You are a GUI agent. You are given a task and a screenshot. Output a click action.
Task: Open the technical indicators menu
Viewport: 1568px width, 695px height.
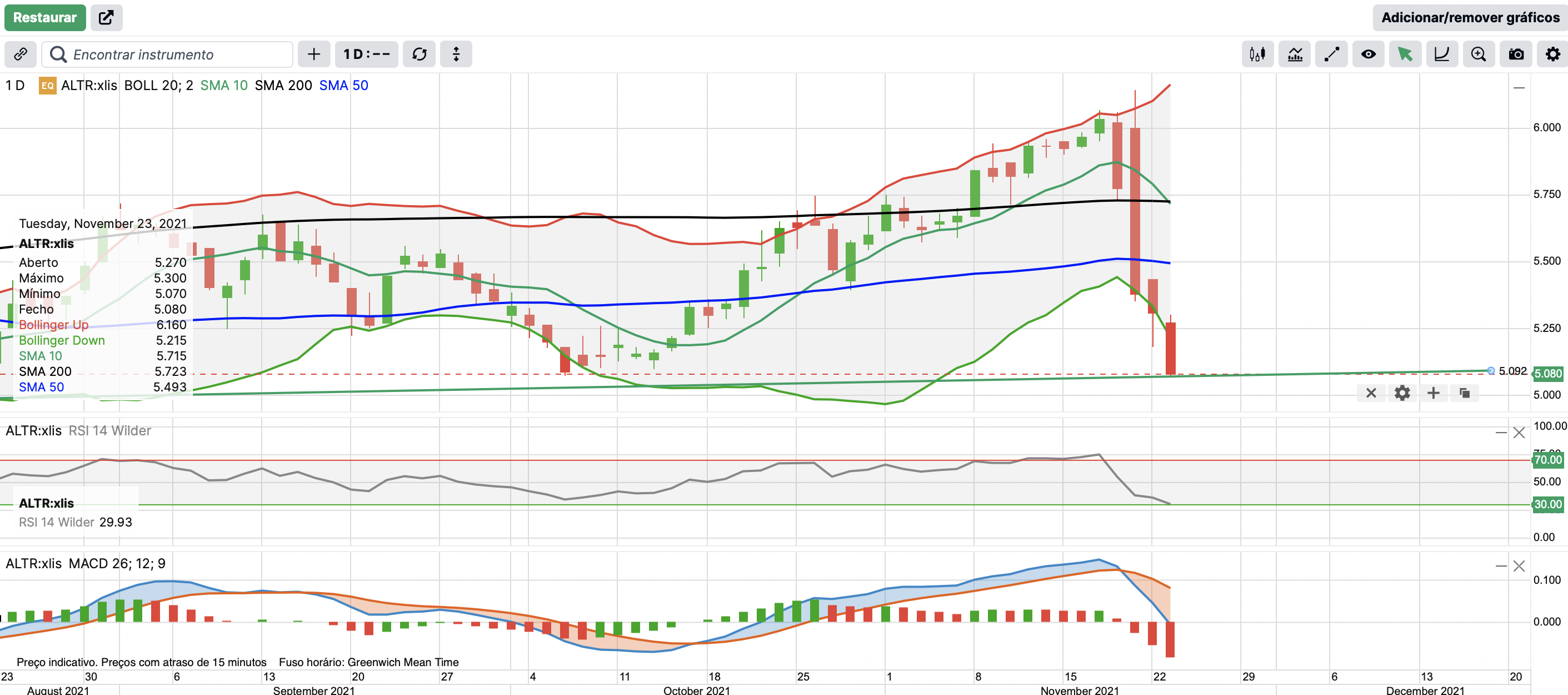[1295, 54]
